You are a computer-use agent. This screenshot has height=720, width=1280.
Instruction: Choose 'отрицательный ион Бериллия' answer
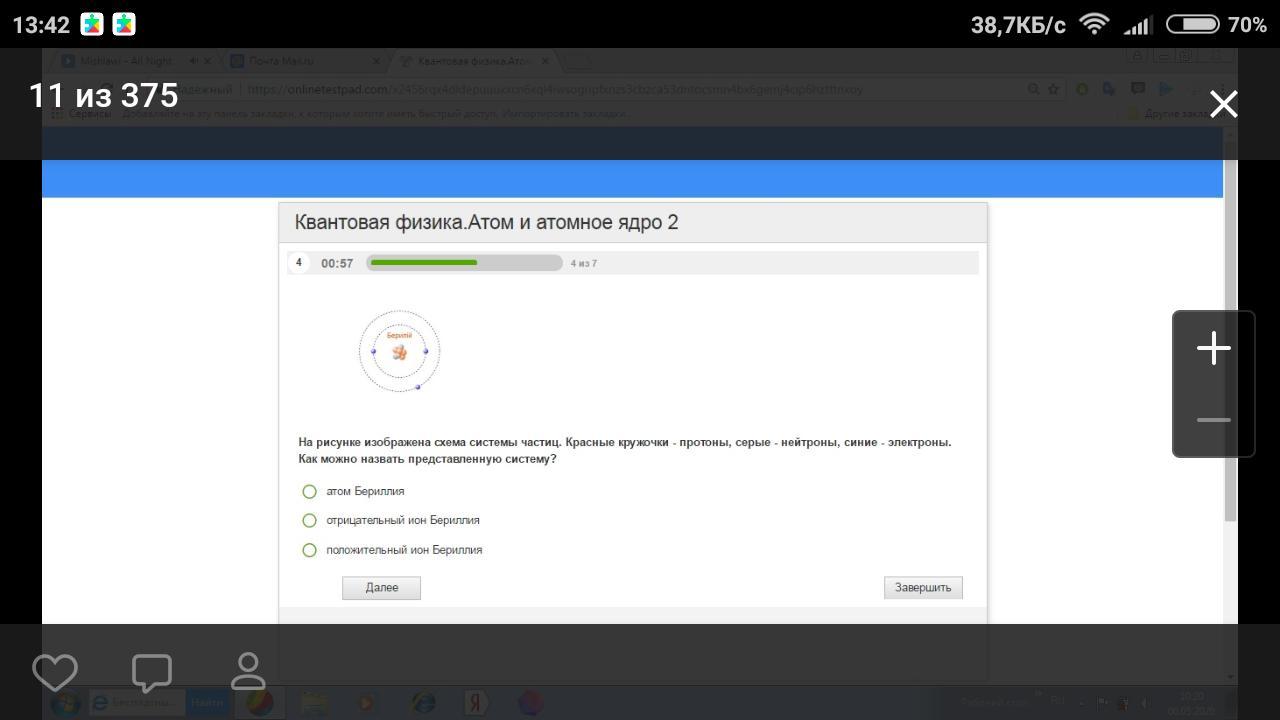[x=309, y=520]
